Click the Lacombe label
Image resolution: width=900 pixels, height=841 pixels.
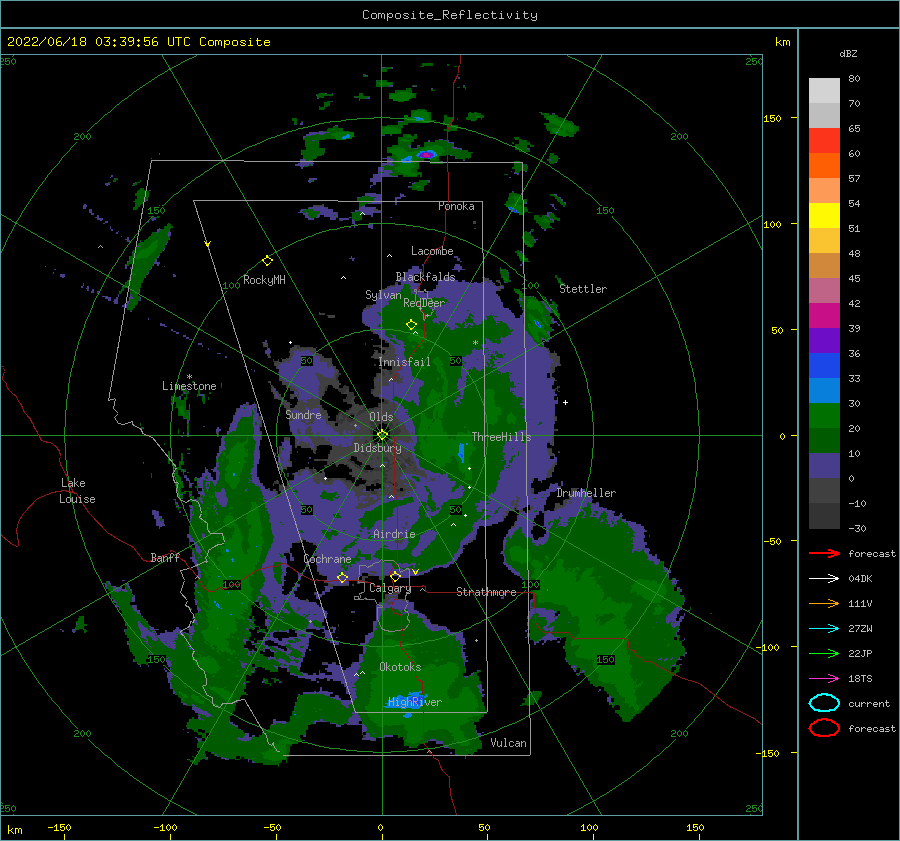[432, 251]
